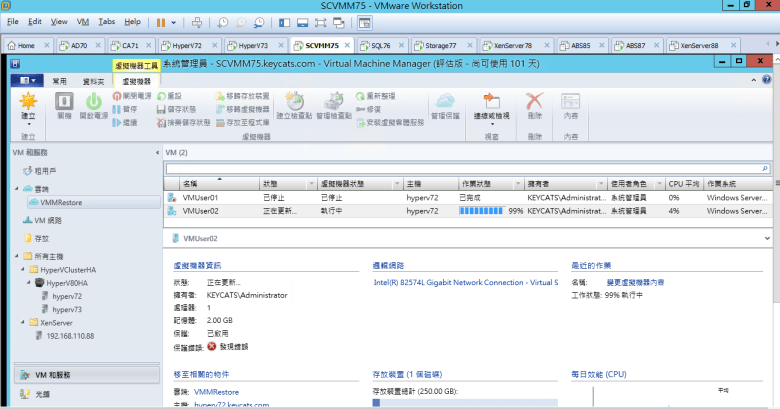The image size is (780, 409).
Task: Click the 連線或檢視 (Connect or view) icon
Action: pos(491,102)
